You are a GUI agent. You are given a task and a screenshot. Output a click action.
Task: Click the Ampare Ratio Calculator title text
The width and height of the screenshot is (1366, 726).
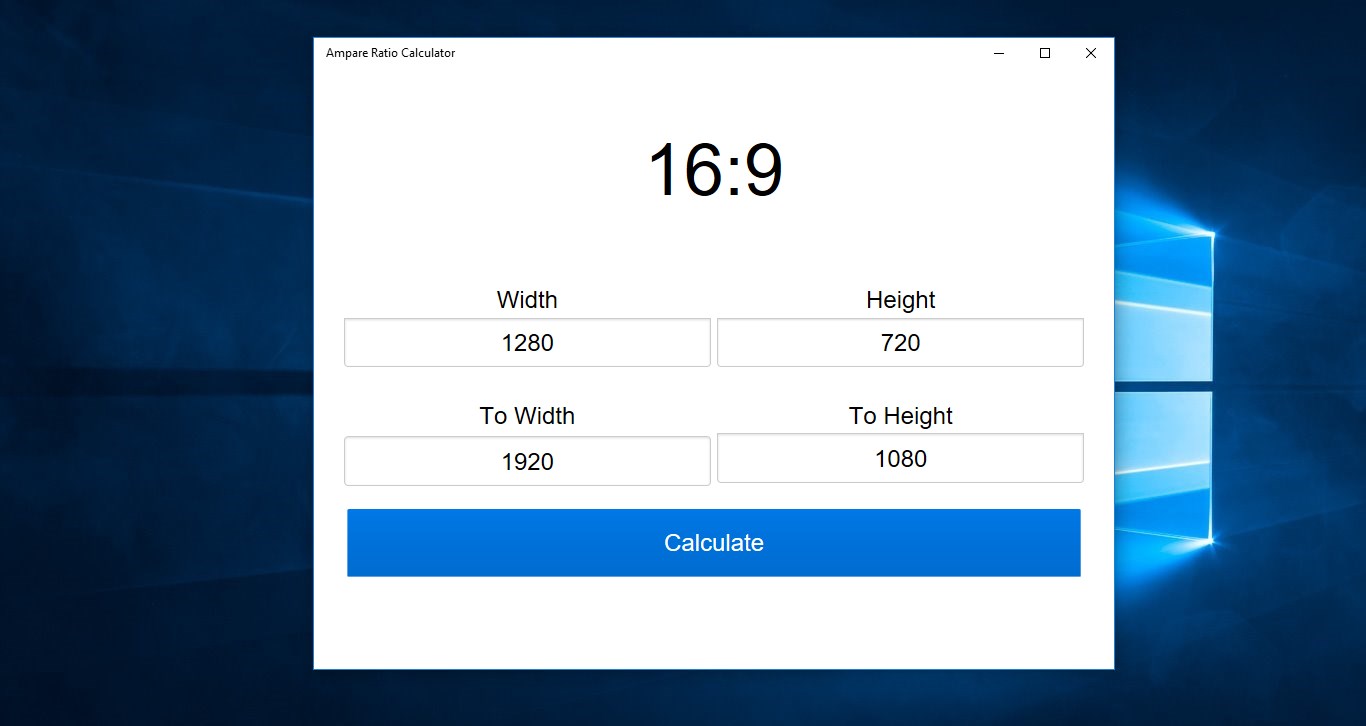pyautogui.click(x=389, y=53)
